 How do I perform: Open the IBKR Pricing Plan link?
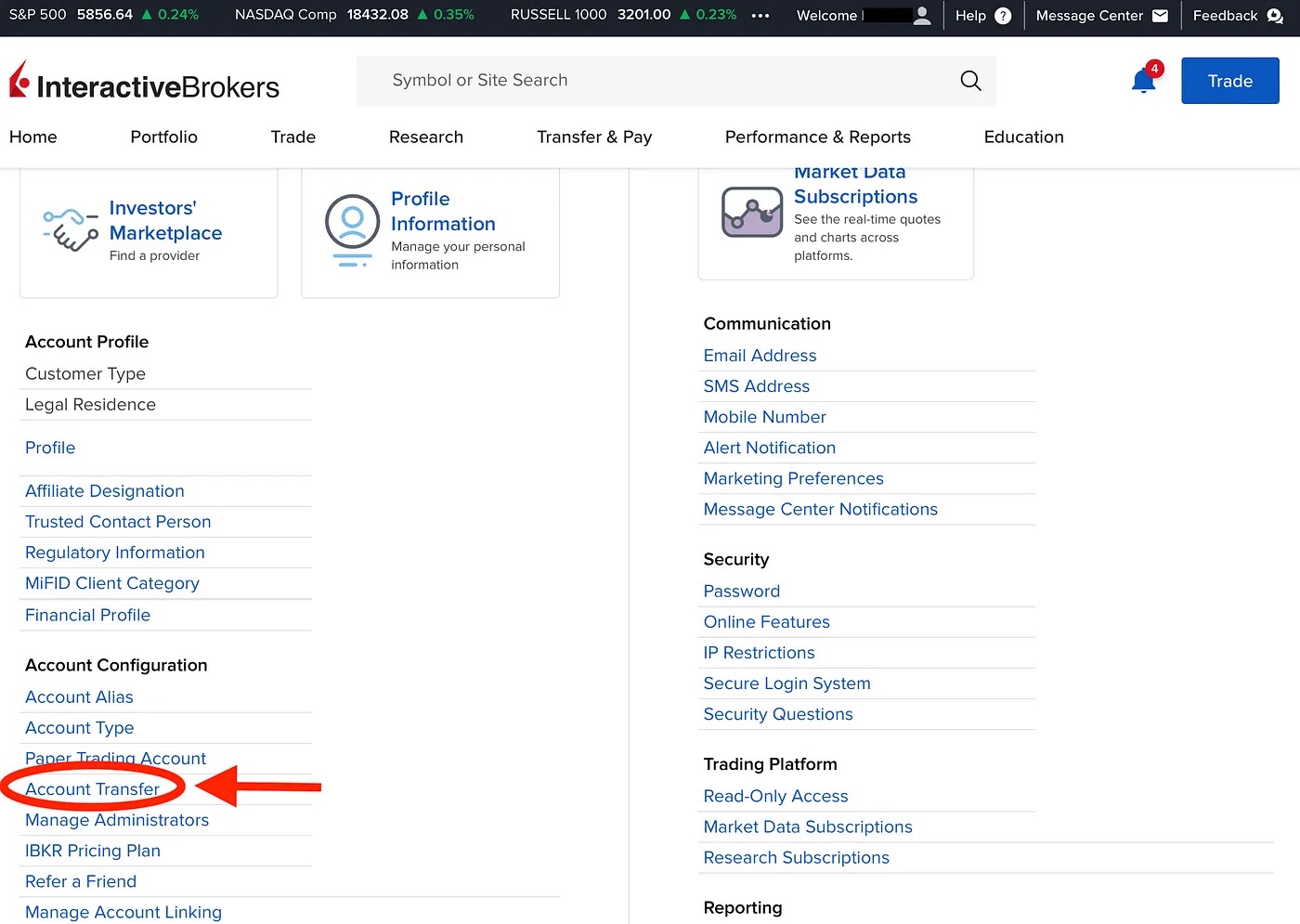click(x=93, y=851)
